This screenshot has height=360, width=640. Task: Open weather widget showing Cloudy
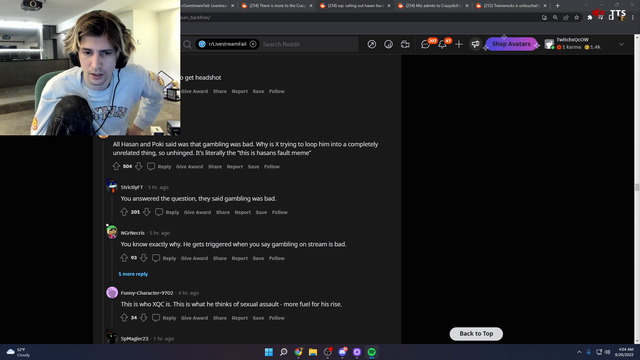coord(19,352)
